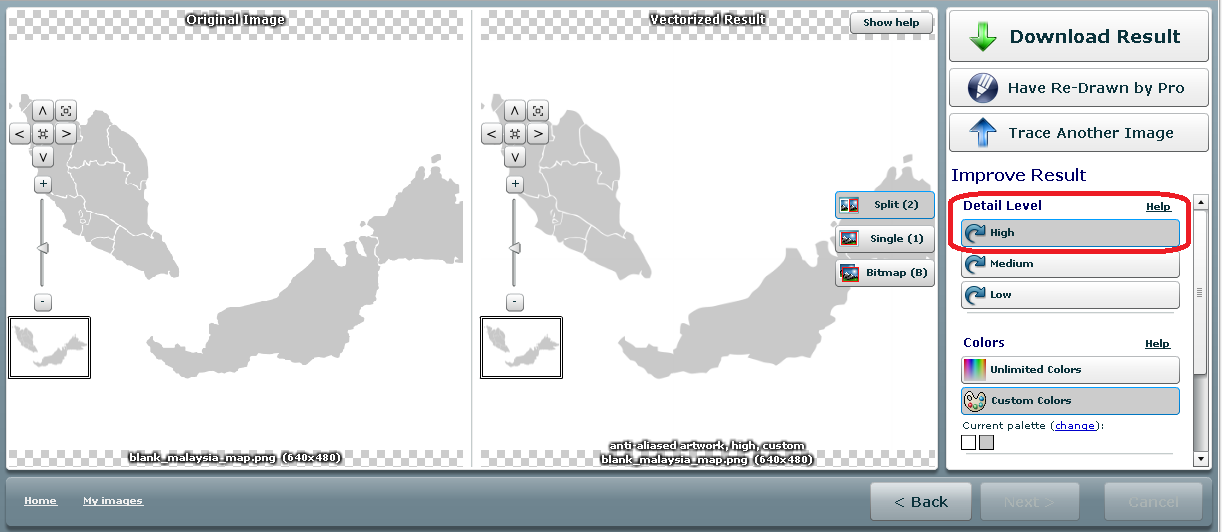Pan left in Original Image view
The width and height of the screenshot is (1222, 532).
20,133
